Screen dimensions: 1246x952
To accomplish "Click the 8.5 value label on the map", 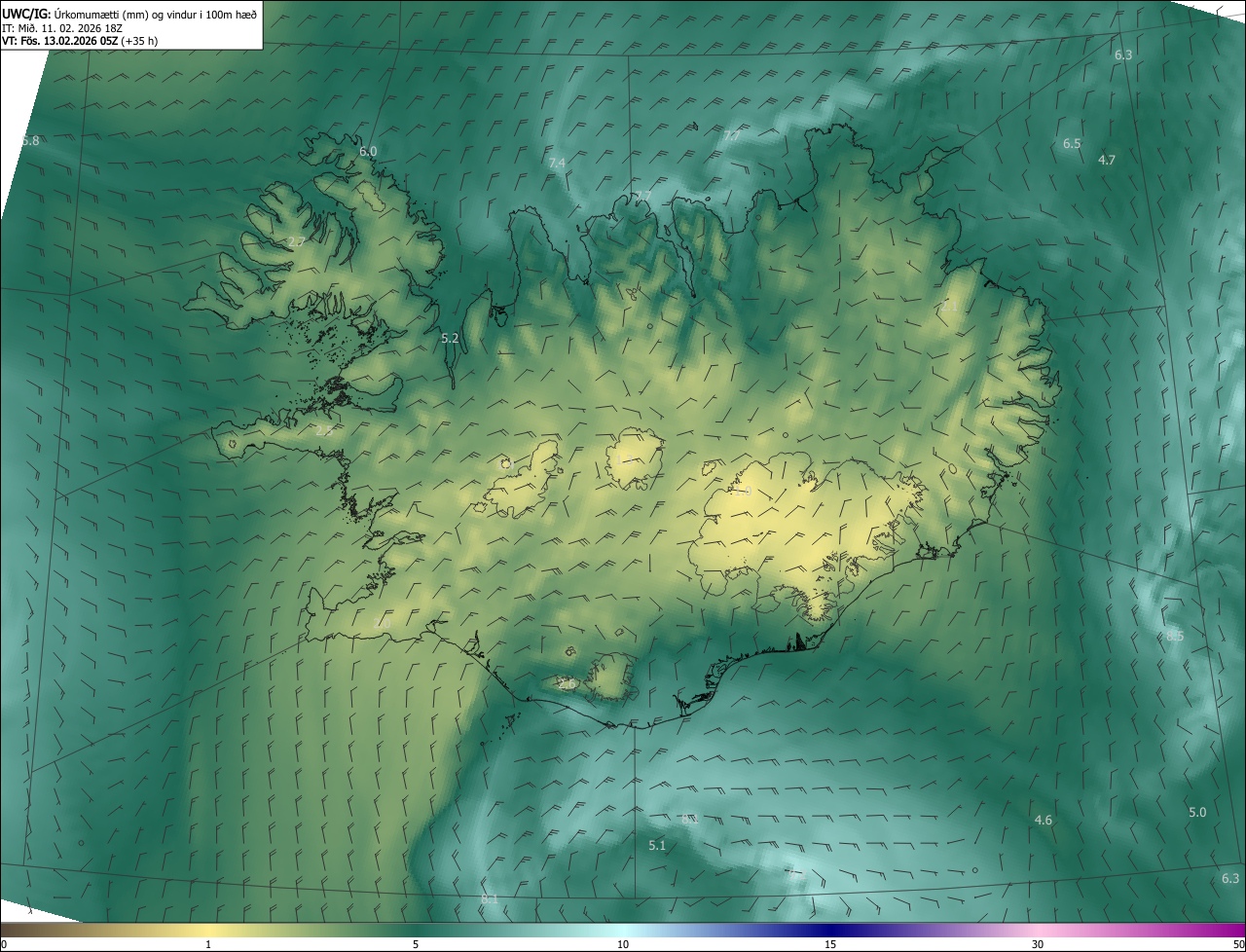I will pyautogui.click(x=1175, y=637).
